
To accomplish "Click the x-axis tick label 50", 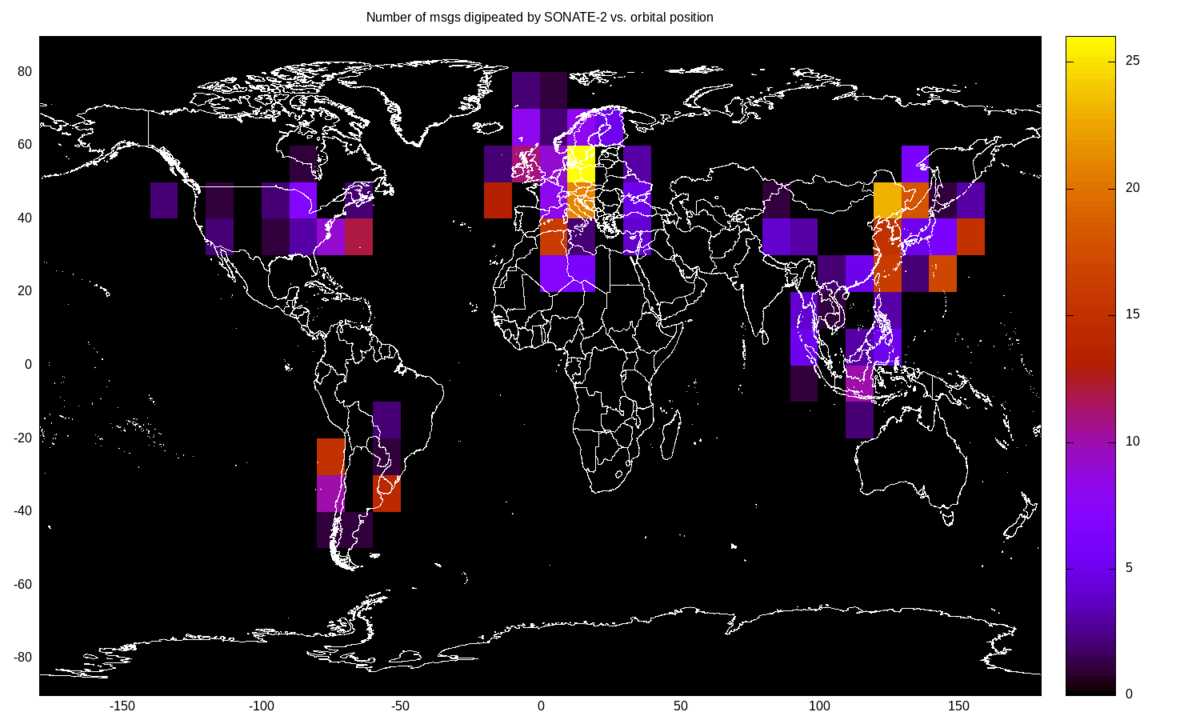I will click(682, 705).
